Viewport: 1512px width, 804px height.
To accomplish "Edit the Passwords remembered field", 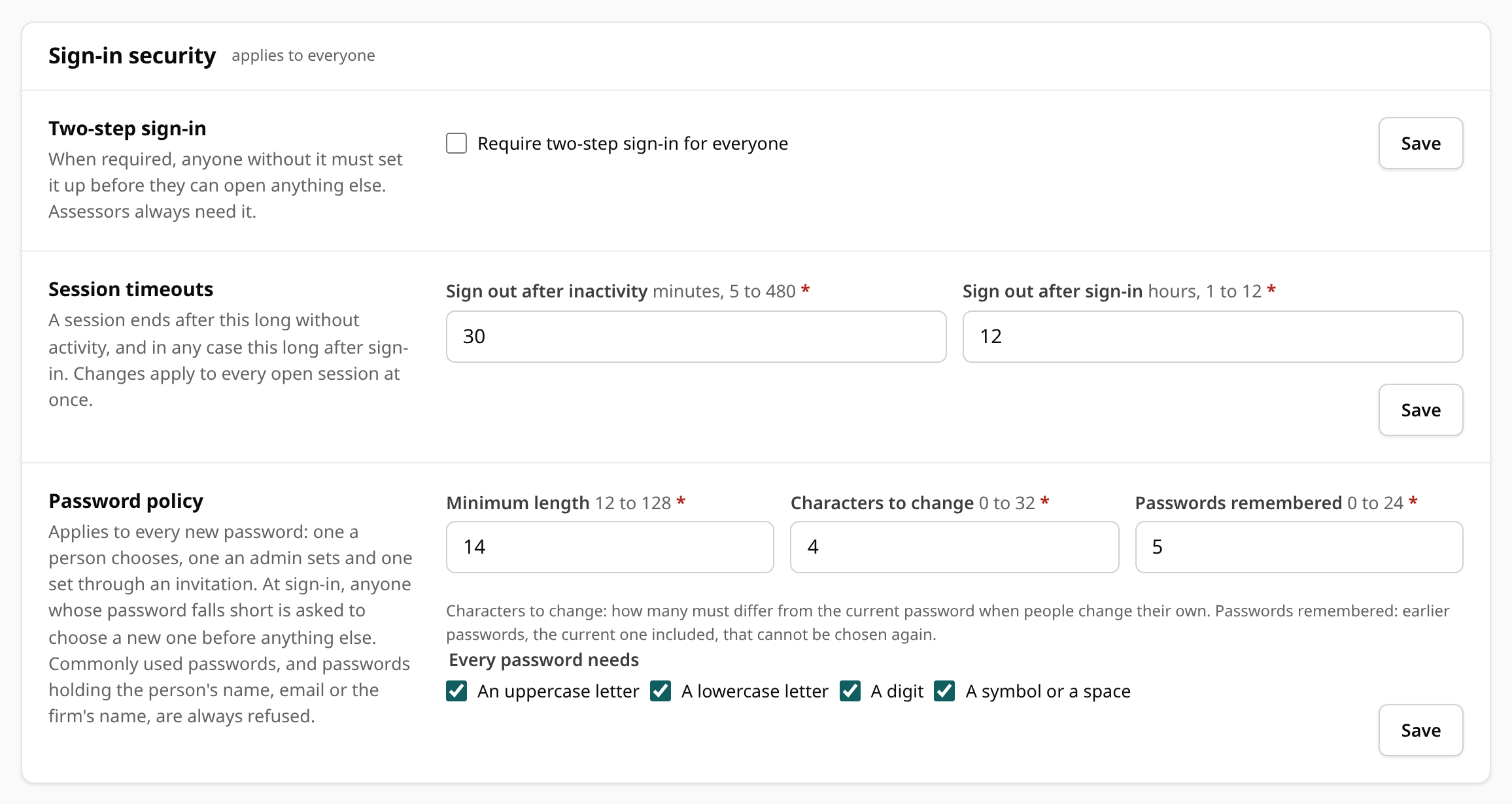I will (1299, 547).
